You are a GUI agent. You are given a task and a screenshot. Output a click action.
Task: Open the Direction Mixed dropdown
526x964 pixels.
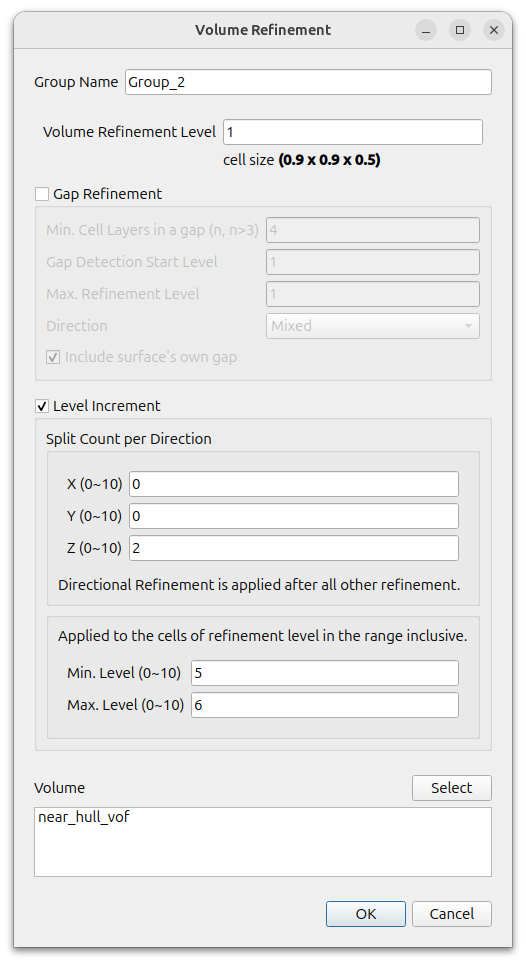372,326
